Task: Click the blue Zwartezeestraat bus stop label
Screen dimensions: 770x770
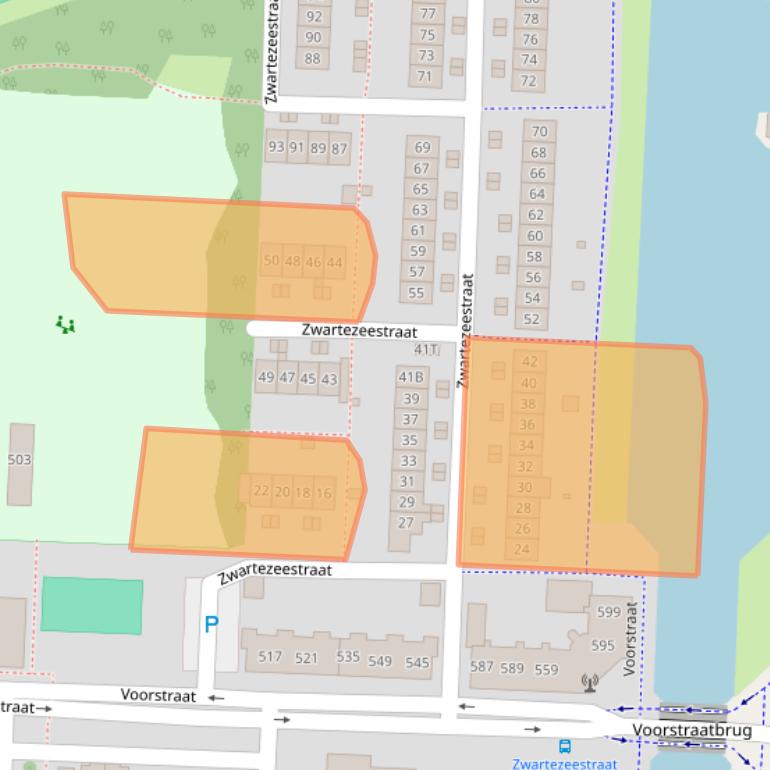Action: pyautogui.click(x=564, y=764)
